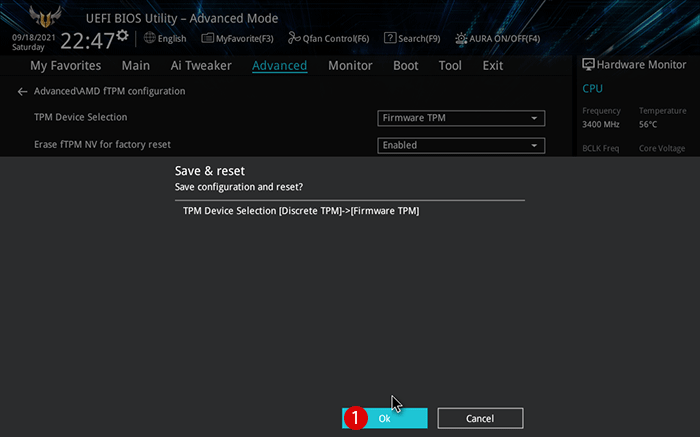Select the Advanced tab

279,66
